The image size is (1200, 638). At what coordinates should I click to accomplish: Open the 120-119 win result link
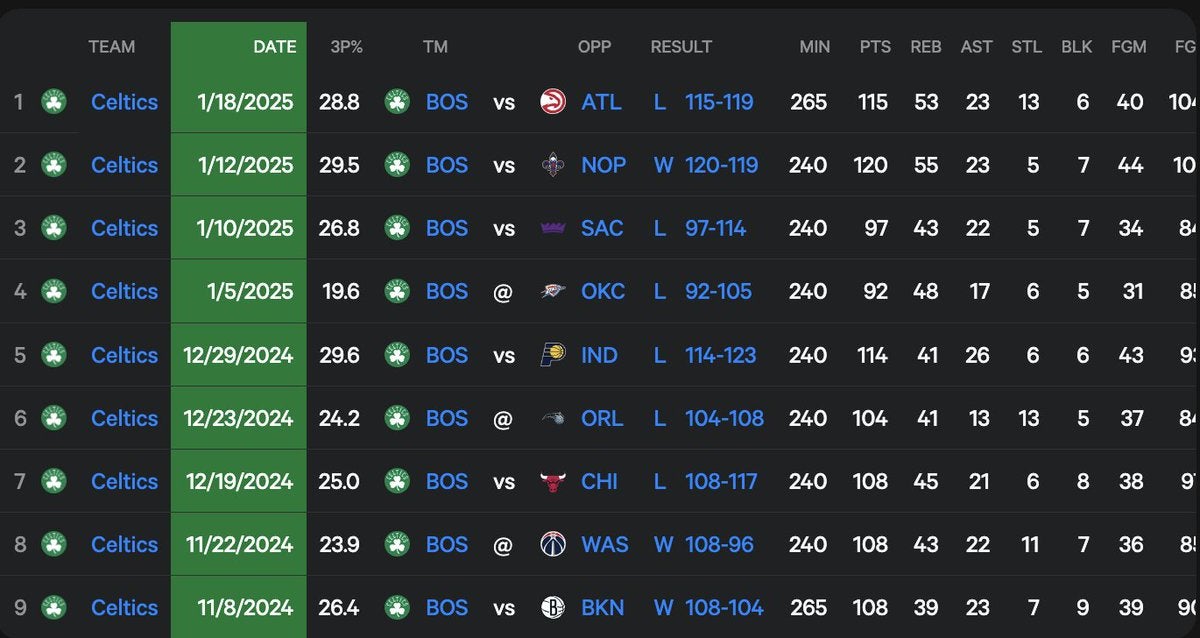(x=721, y=165)
